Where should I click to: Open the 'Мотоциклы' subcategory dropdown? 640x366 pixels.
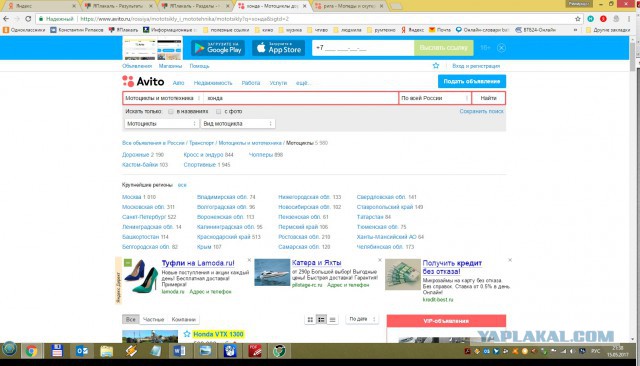click(x=161, y=124)
